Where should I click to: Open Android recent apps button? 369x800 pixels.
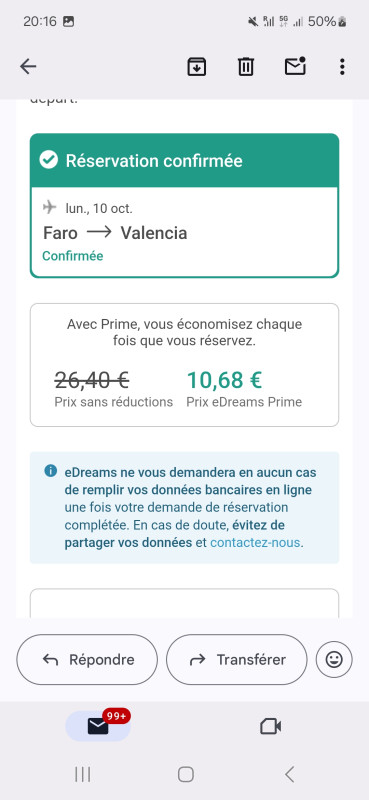tap(82, 774)
